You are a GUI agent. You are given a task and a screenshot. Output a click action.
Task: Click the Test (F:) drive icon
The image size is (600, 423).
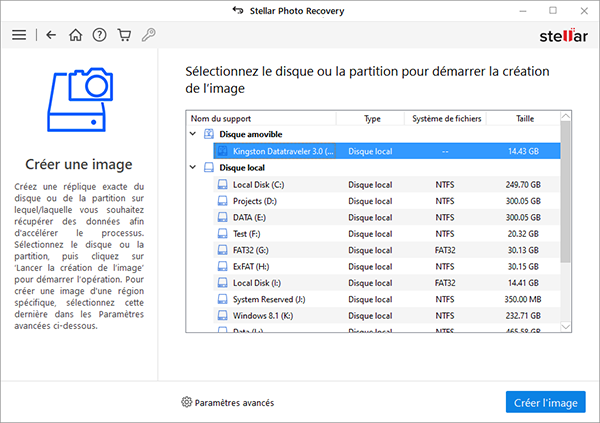pyautogui.click(x=222, y=234)
